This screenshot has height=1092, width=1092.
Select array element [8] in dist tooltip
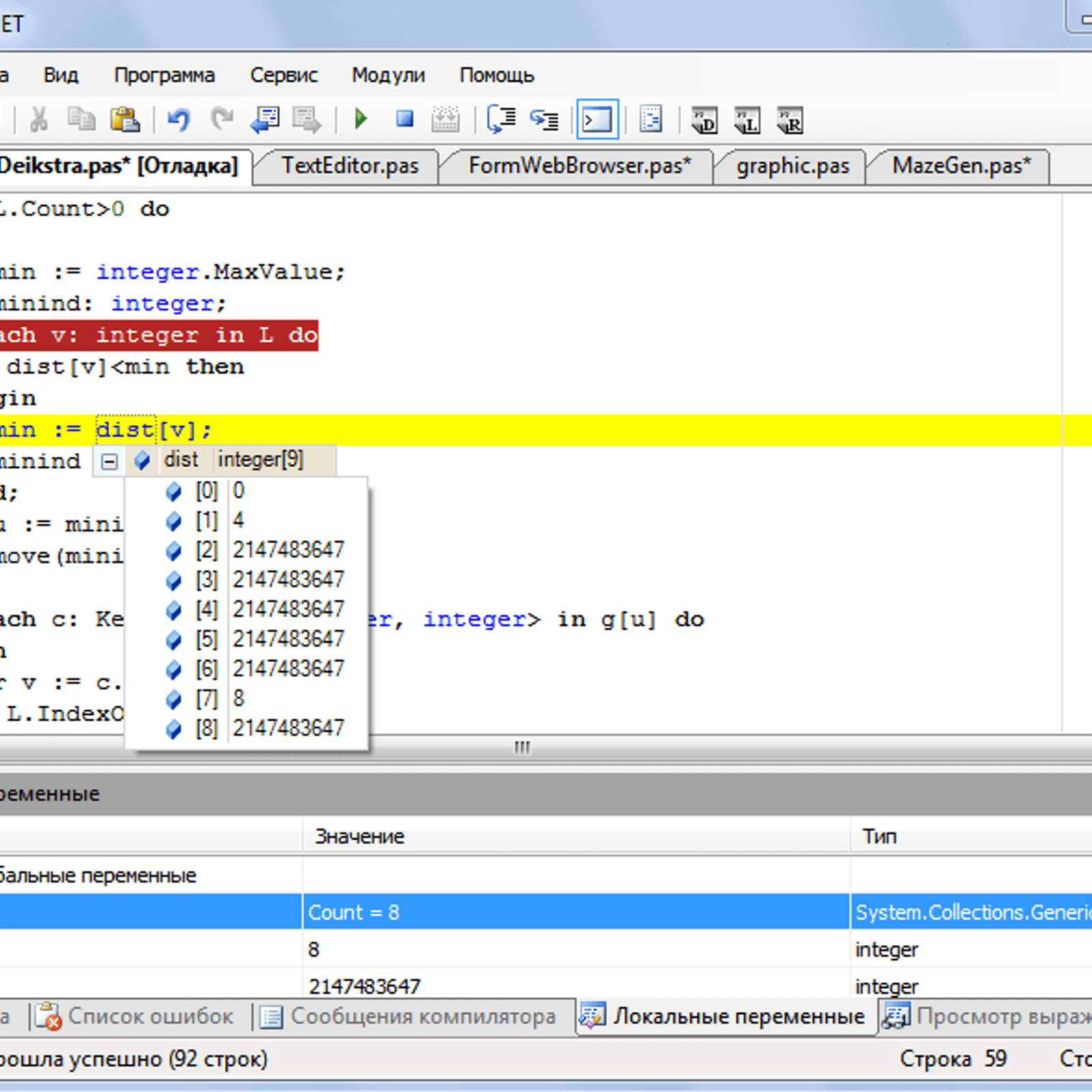click(x=247, y=728)
